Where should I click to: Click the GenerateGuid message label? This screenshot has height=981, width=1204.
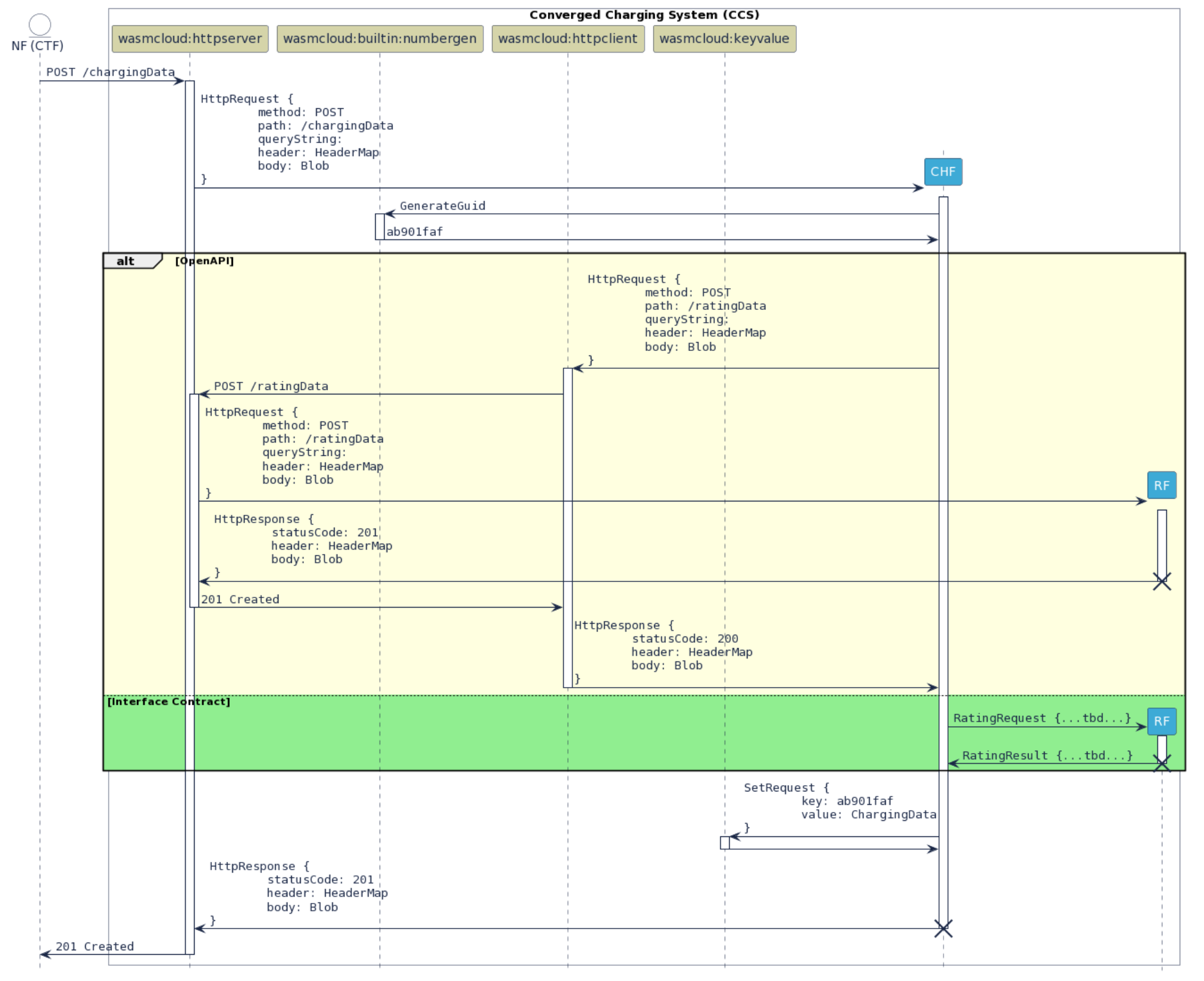click(442, 206)
